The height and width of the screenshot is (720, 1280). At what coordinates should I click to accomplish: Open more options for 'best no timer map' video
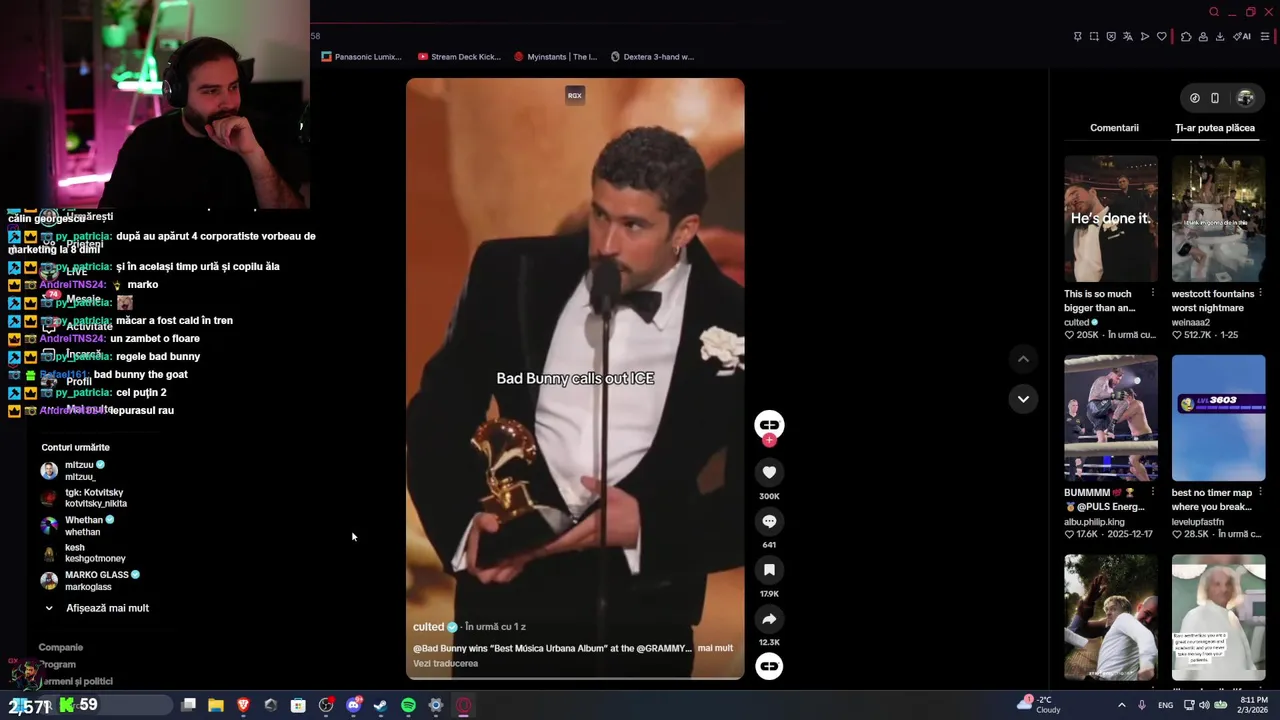point(1259,493)
